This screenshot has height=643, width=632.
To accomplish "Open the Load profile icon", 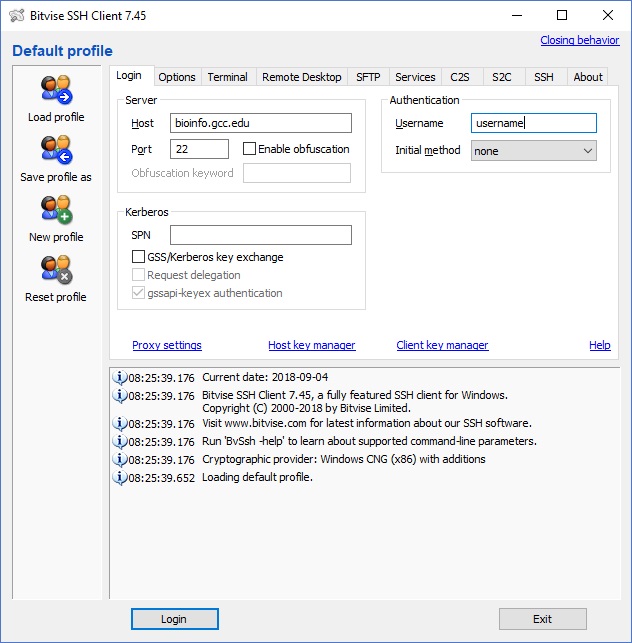I will tap(56, 89).
